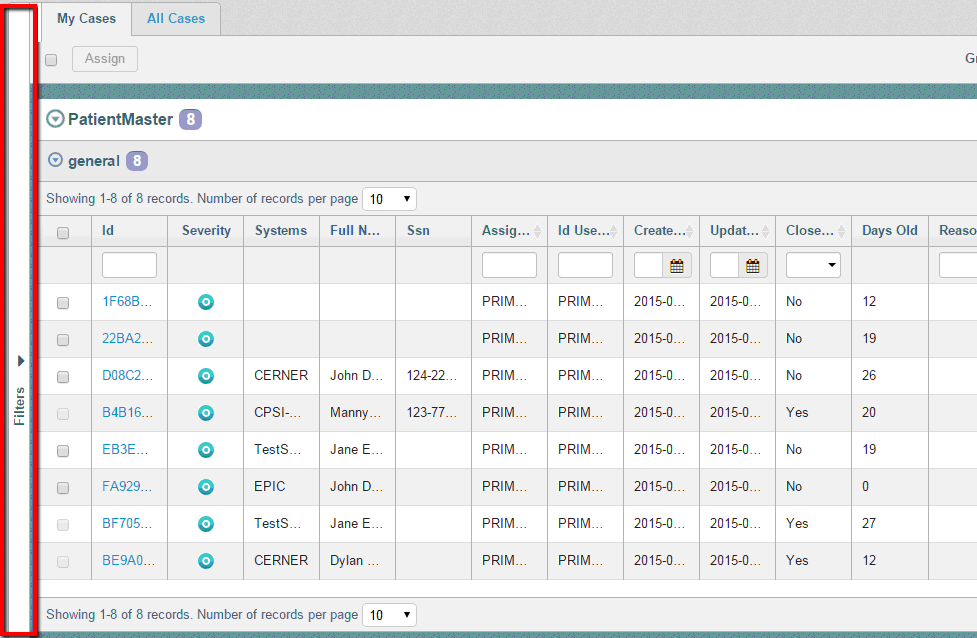Open bottom records per page dropdown
Viewport: 977px width, 638px height.
[x=389, y=615]
